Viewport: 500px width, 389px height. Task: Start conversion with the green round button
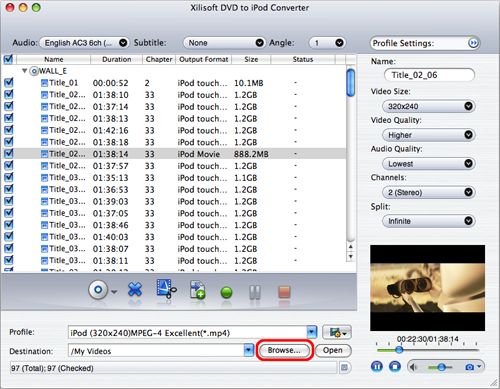coord(226,292)
